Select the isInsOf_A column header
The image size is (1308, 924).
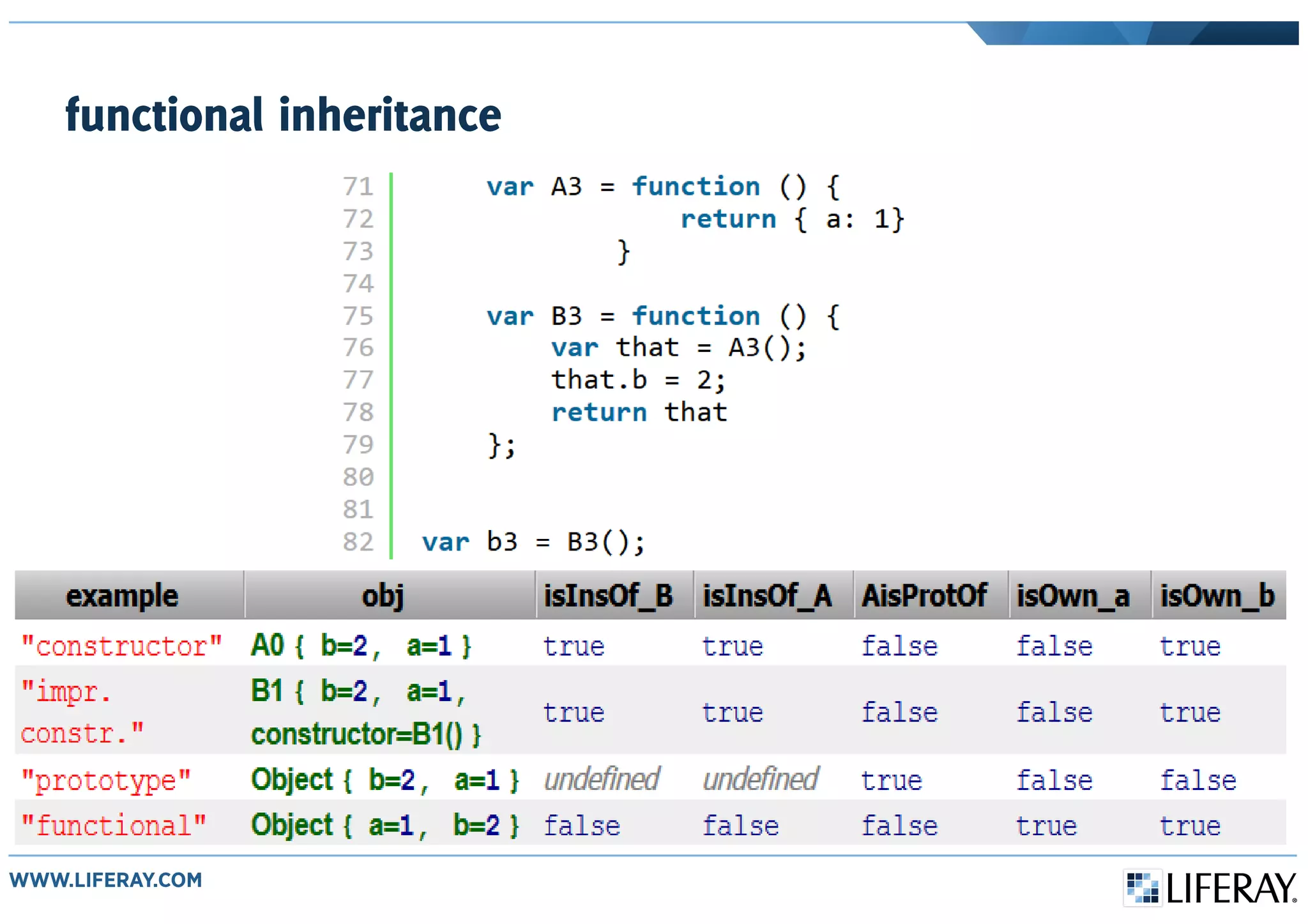767,596
